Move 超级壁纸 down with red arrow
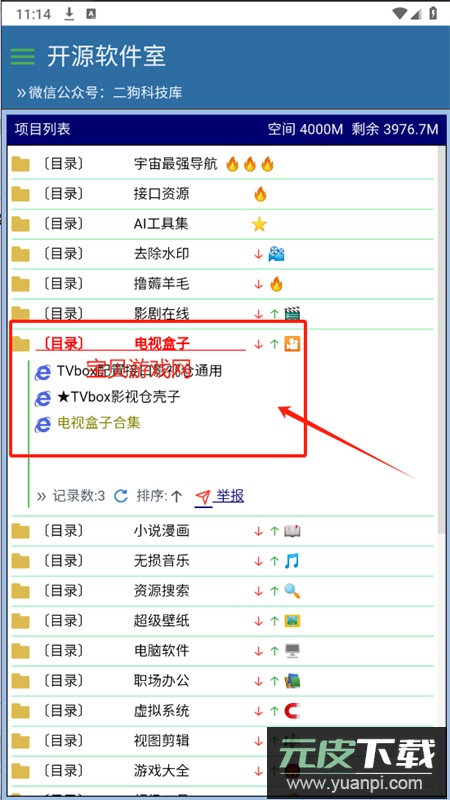450x800 pixels. click(259, 621)
